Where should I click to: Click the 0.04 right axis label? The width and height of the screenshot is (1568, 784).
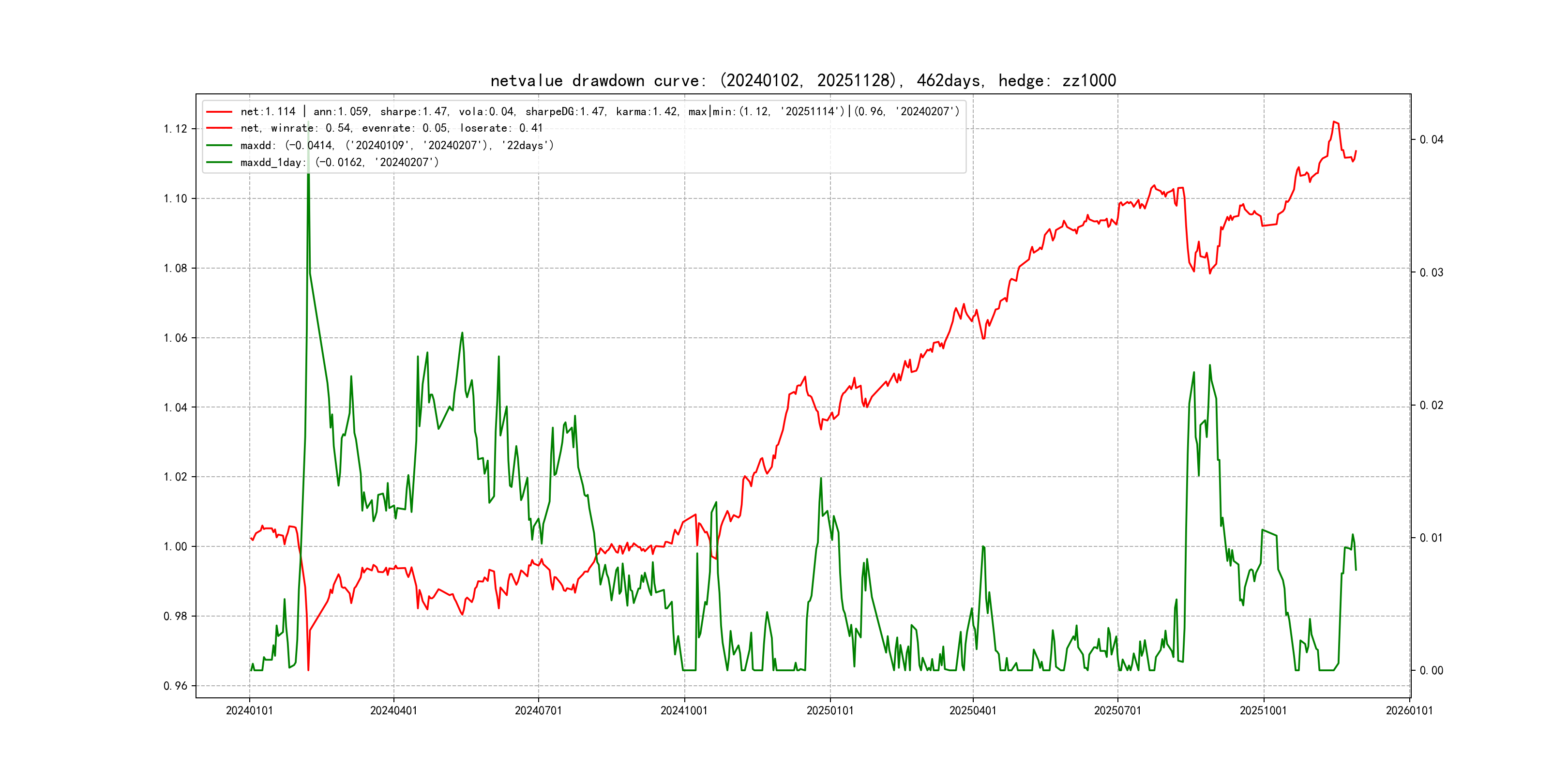click(1431, 140)
